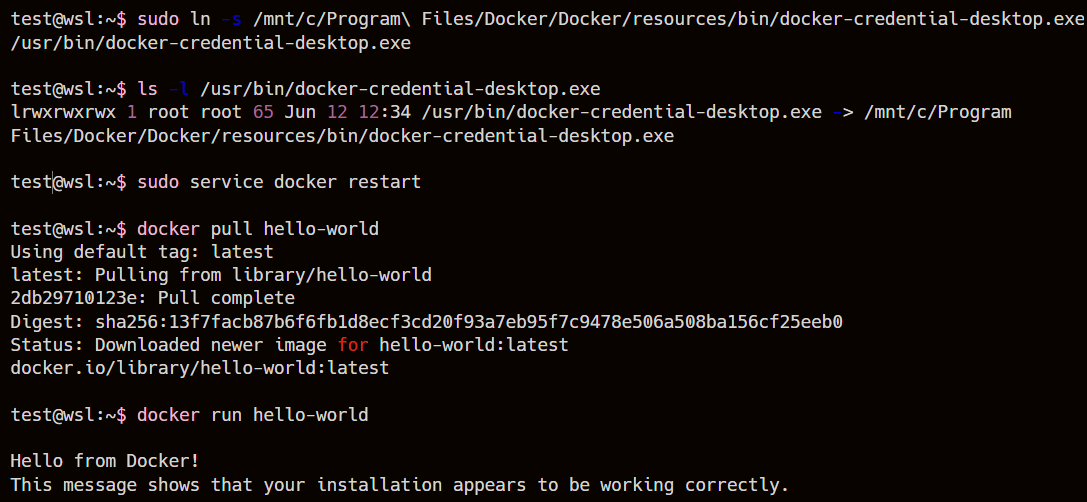
Task: Click the 'docker.io/library/hello-world:latest' line
Action: click(199, 368)
